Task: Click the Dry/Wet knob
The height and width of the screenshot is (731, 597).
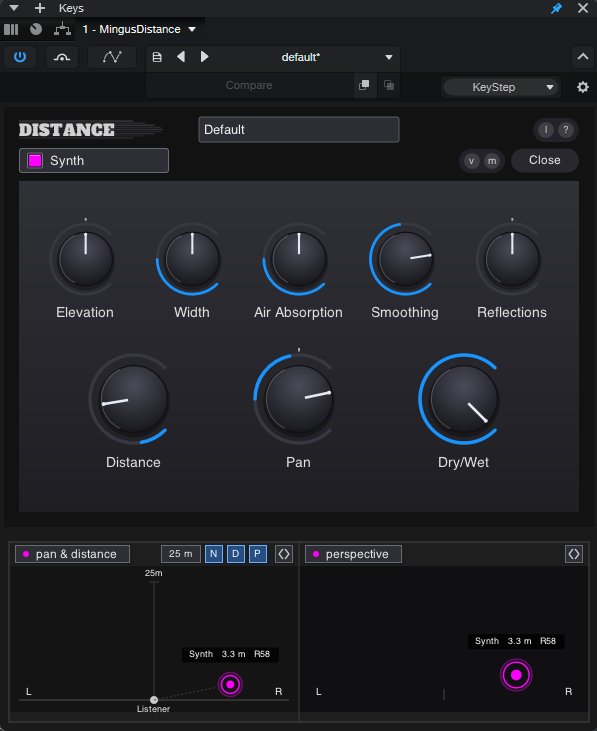Action: click(x=464, y=399)
